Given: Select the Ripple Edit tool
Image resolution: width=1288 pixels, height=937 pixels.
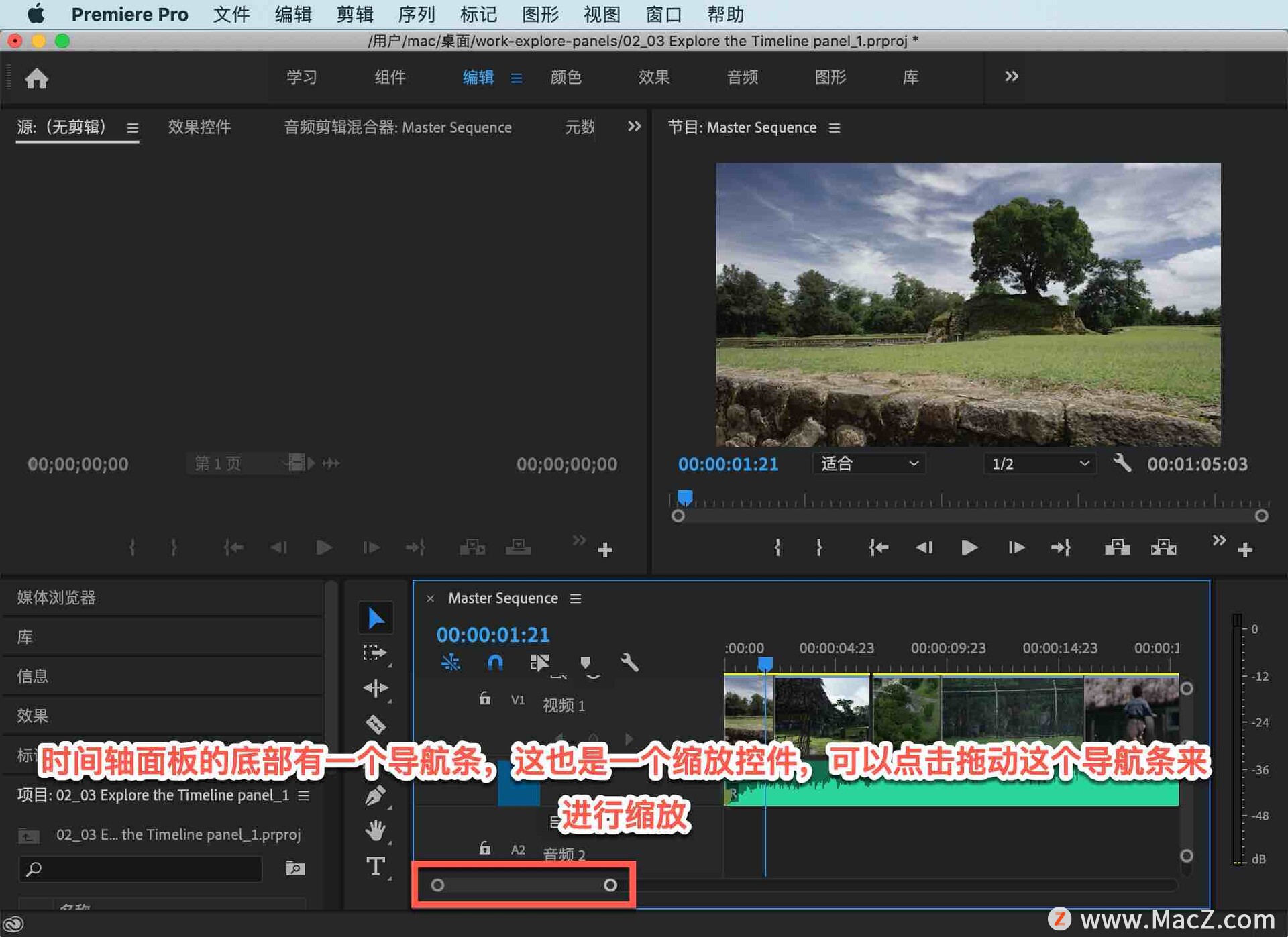Looking at the screenshot, I should click(375, 689).
